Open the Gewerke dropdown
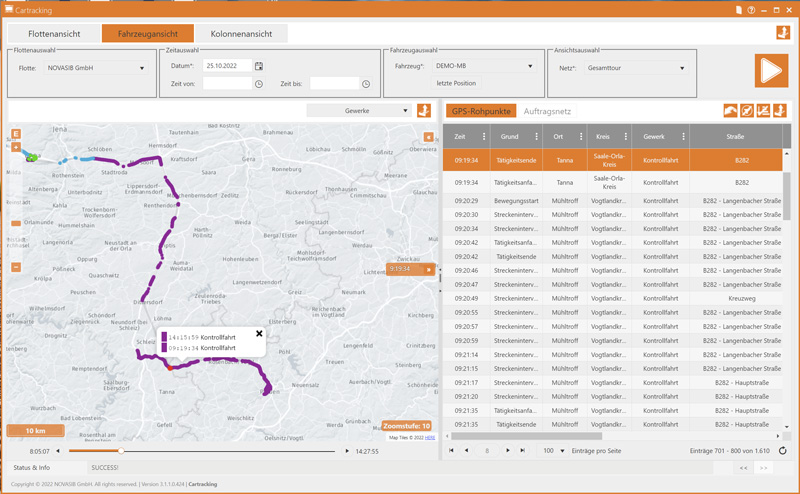The width and height of the screenshot is (800, 494). 360,111
